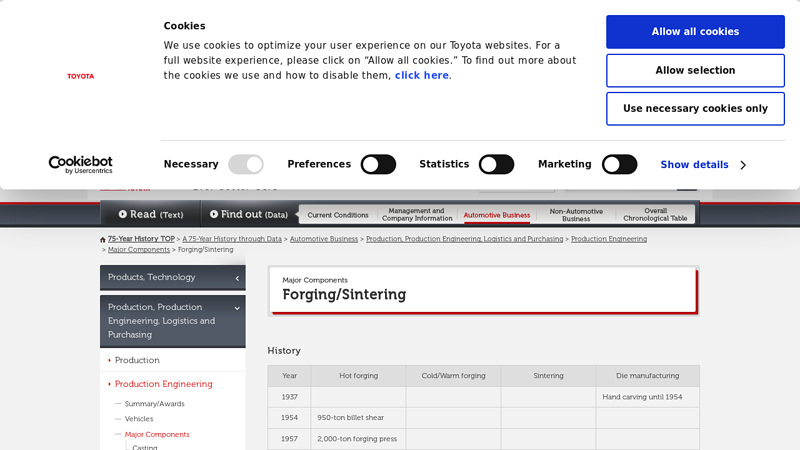
Task: Open the Read (Text) section
Action: click(x=150, y=214)
